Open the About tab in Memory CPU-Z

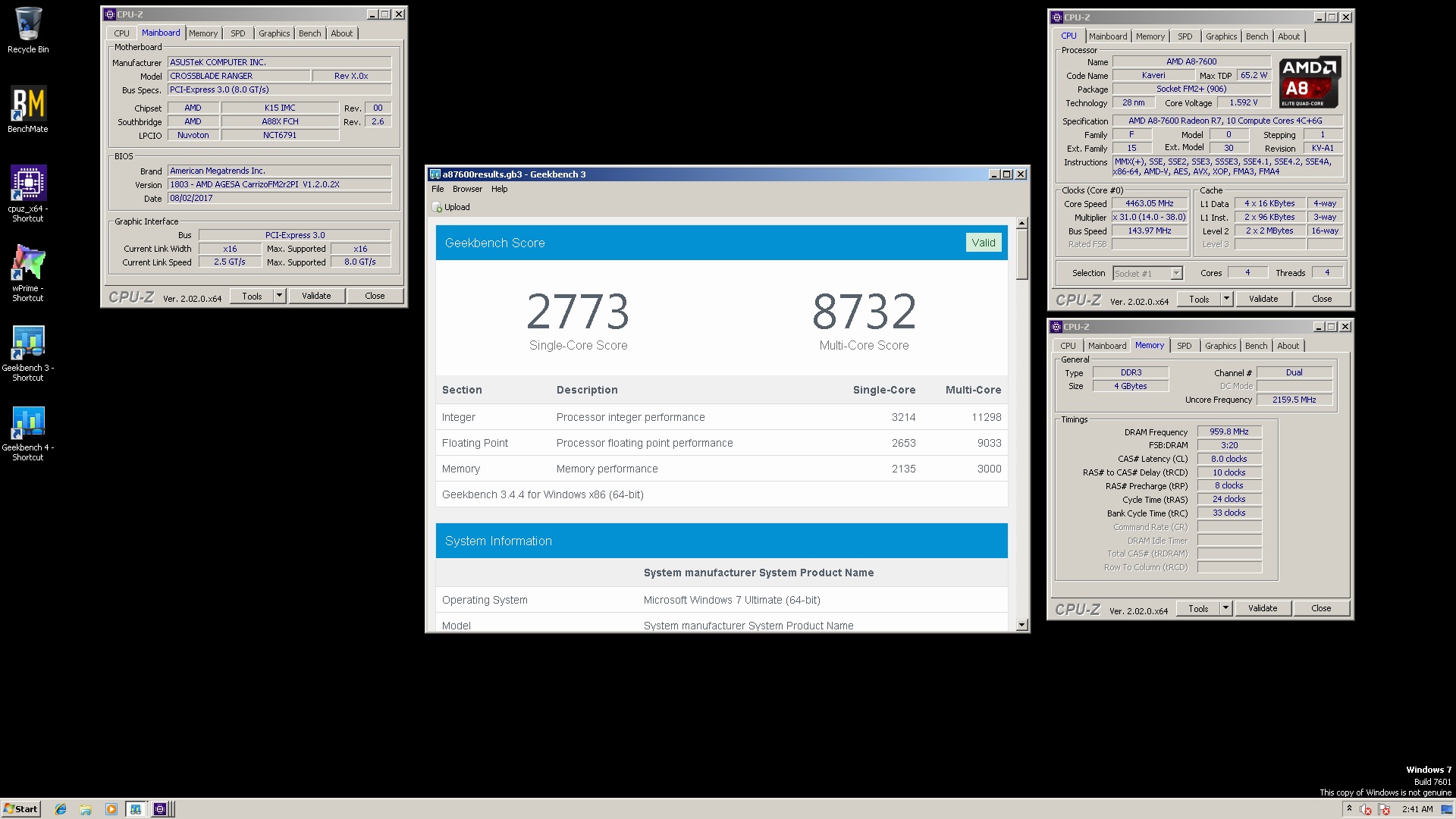[x=1288, y=346]
